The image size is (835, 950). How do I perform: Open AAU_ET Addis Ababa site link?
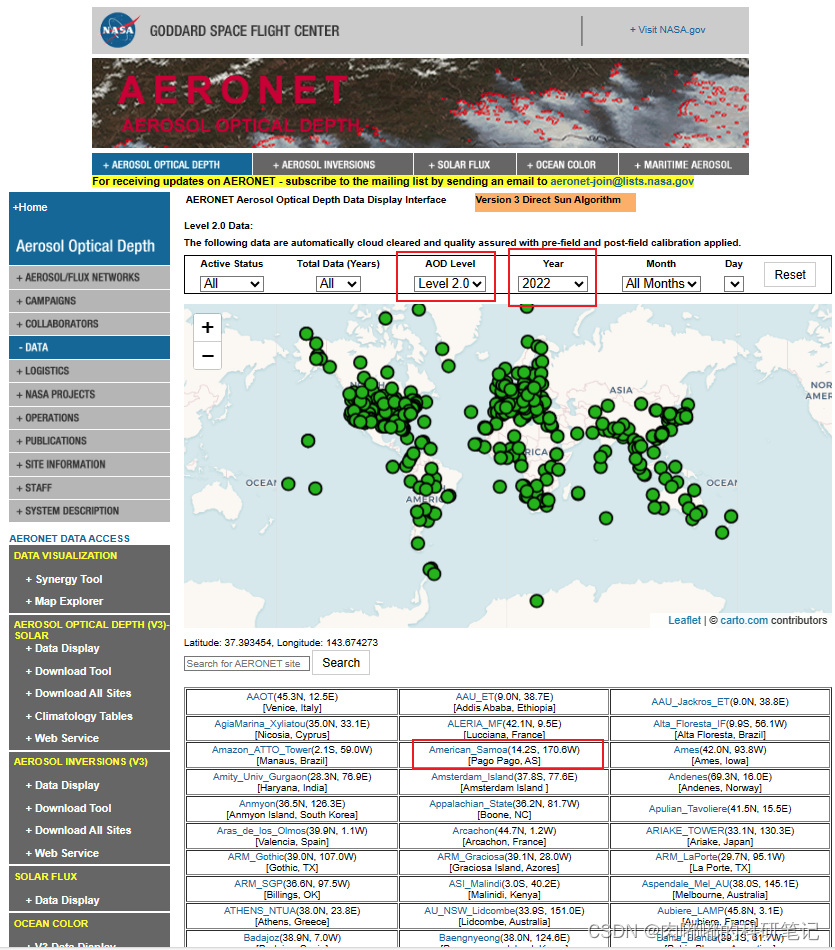tap(475, 697)
